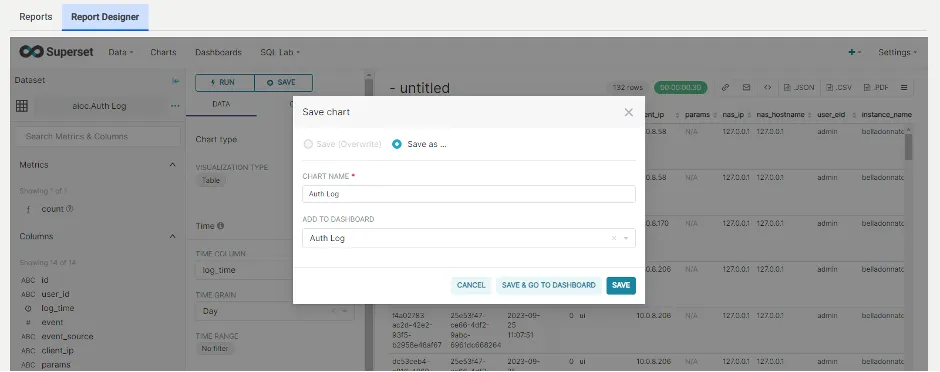Click the 00:00:00.30 query timer badge
The width and height of the screenshot is (940, 372).
pyautogui.click(x=680, y=87)
